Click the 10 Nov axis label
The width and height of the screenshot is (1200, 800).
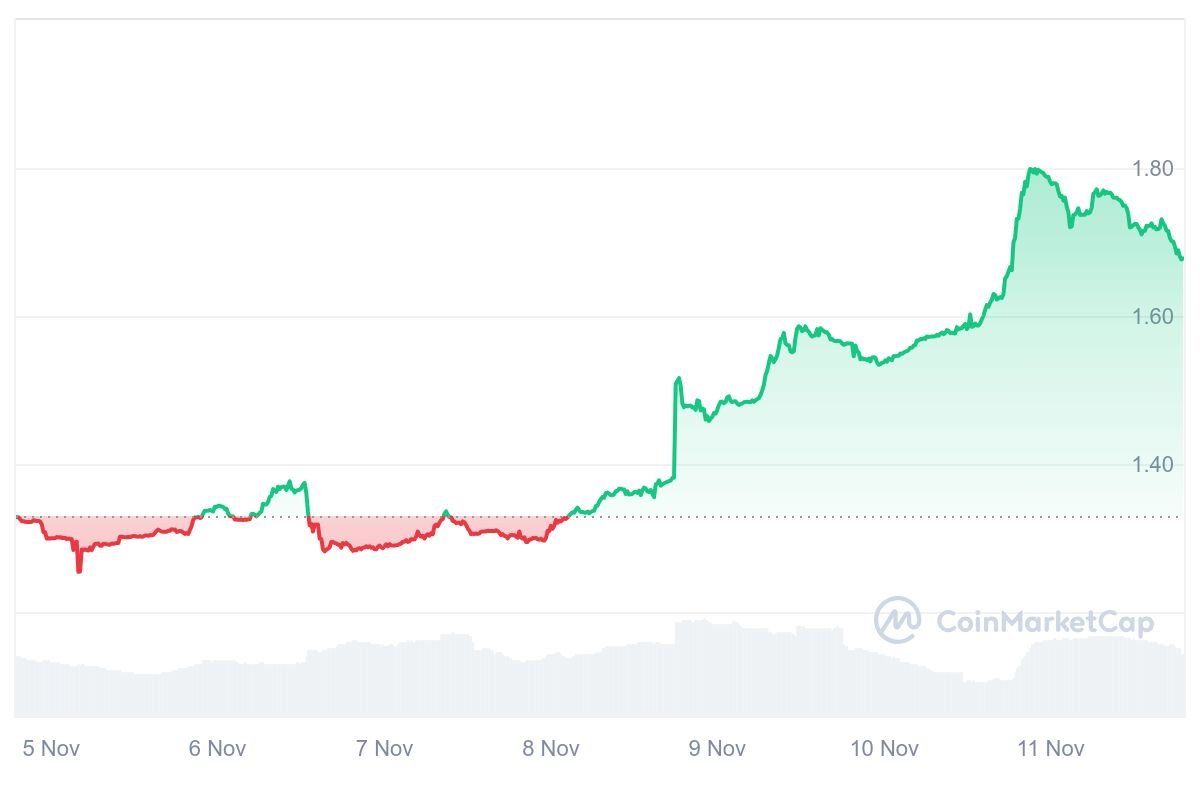pos(884,748)
